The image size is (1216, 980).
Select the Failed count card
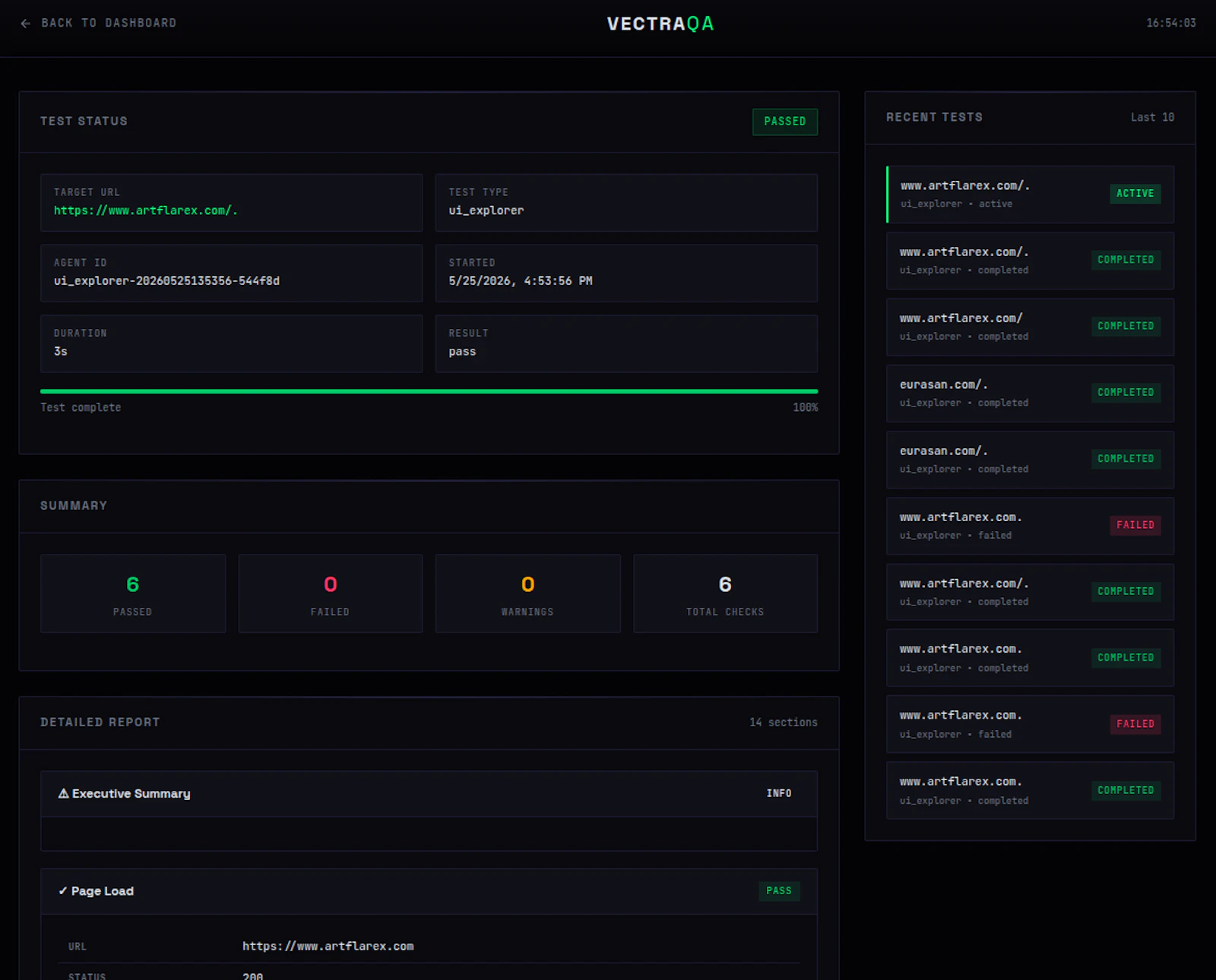click(331, 593)
